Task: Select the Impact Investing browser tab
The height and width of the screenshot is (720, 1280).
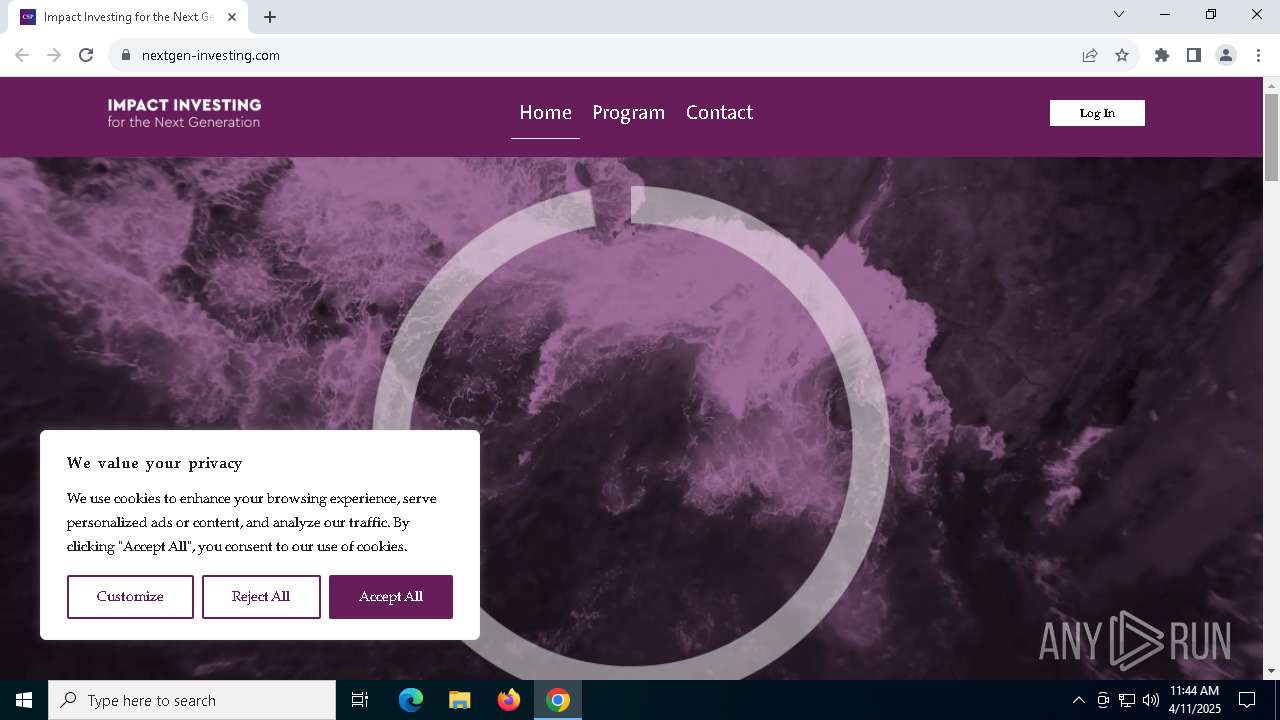Action: tap(128, 17)
